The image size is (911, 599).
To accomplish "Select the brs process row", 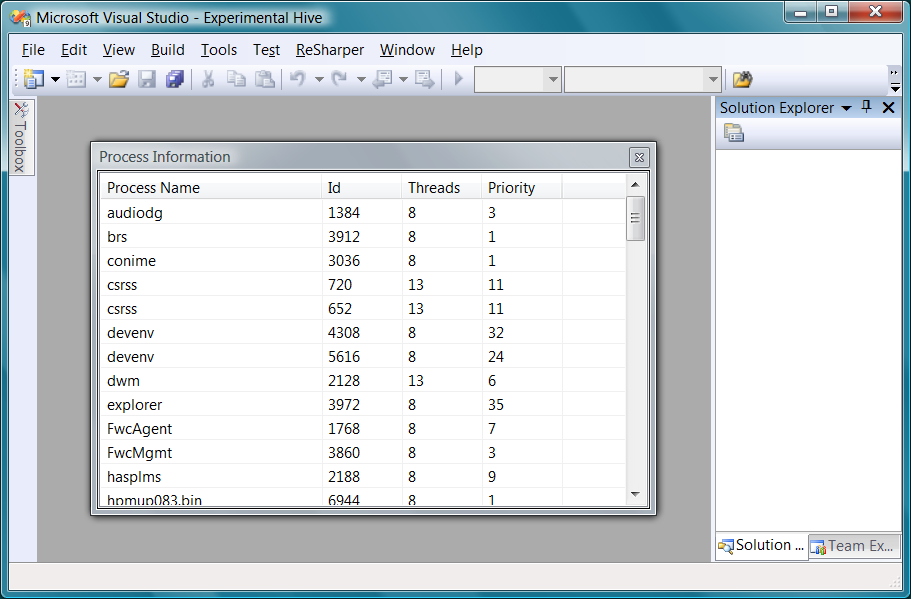I will click(363, 236).
